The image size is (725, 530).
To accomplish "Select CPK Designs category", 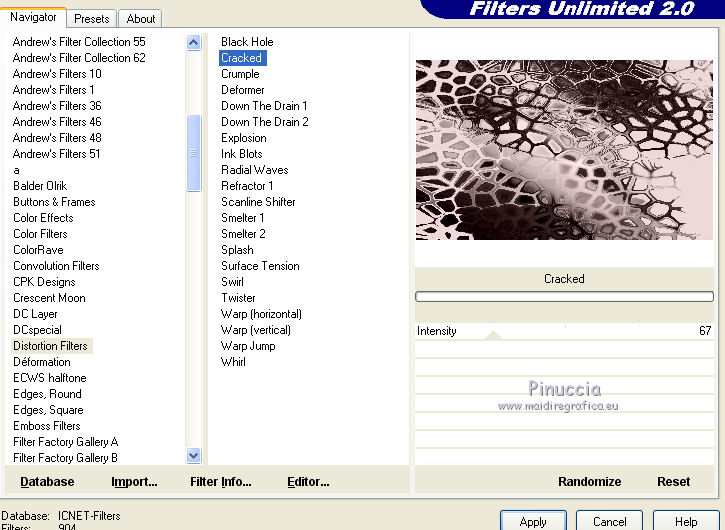I will pos(44,282).
